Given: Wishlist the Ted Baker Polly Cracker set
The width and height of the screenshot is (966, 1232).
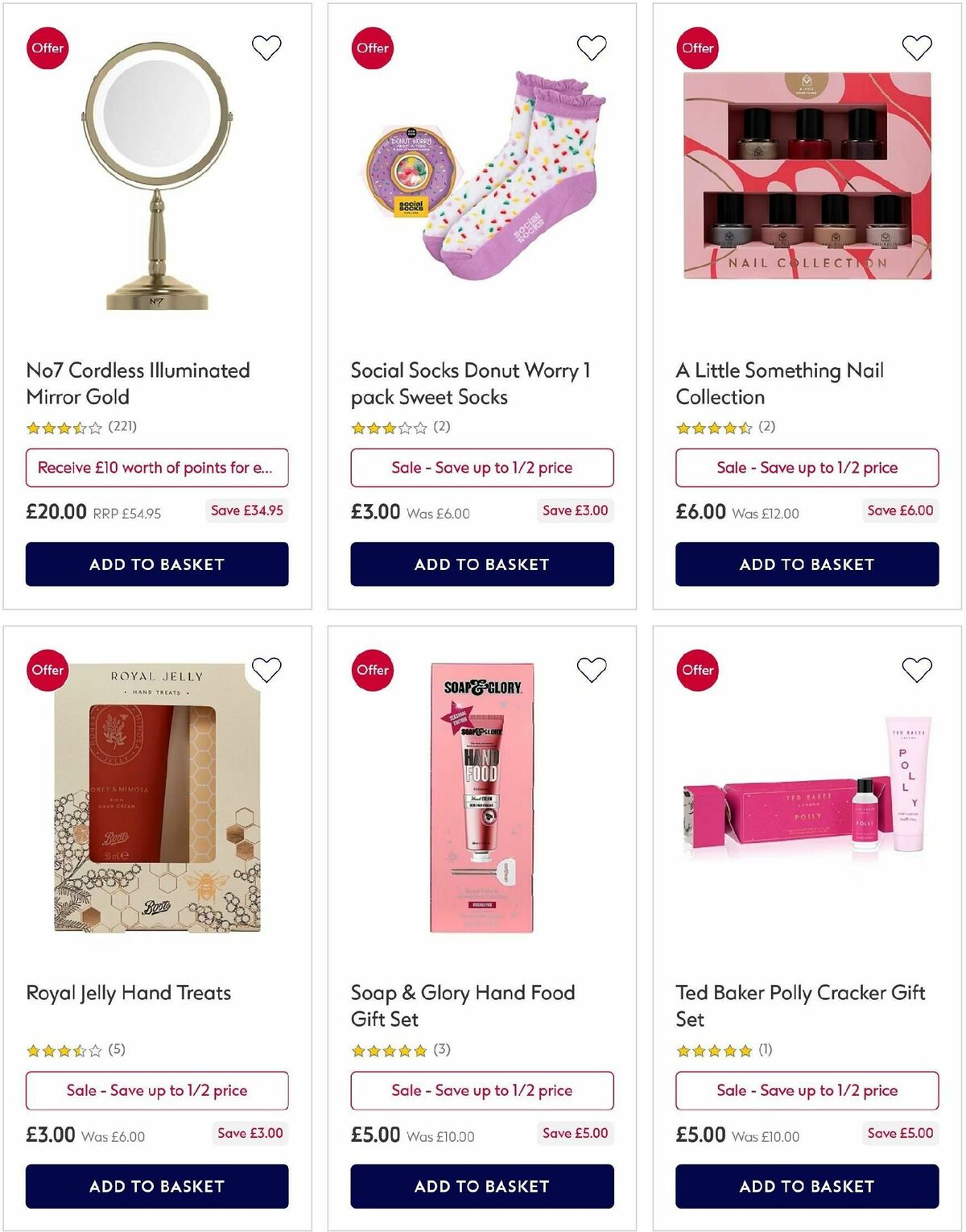Looking at the screenshot, I should click(x=917, y=669).
